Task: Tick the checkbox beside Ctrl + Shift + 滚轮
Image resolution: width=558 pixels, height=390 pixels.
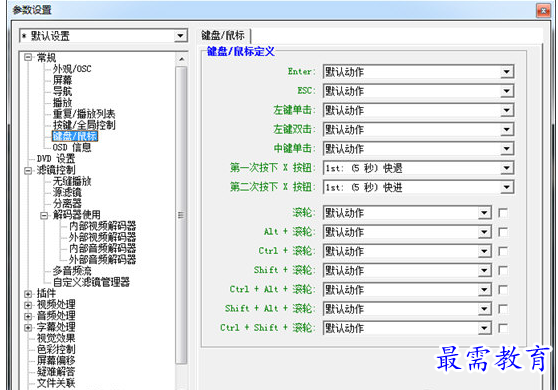Action: coord(503,328)
